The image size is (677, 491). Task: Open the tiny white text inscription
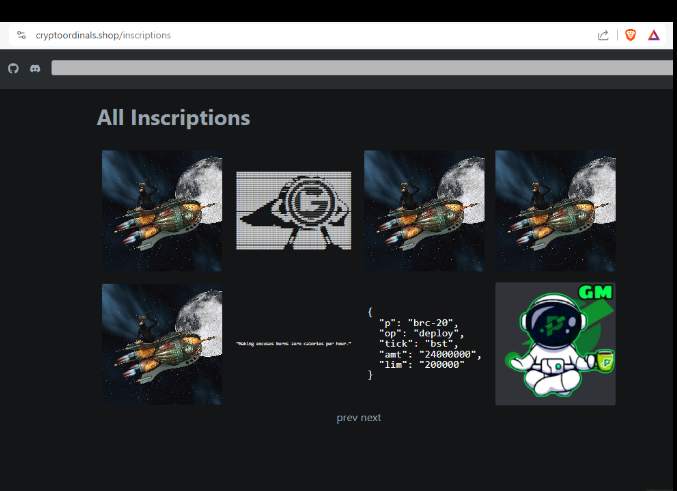[293, 344]
